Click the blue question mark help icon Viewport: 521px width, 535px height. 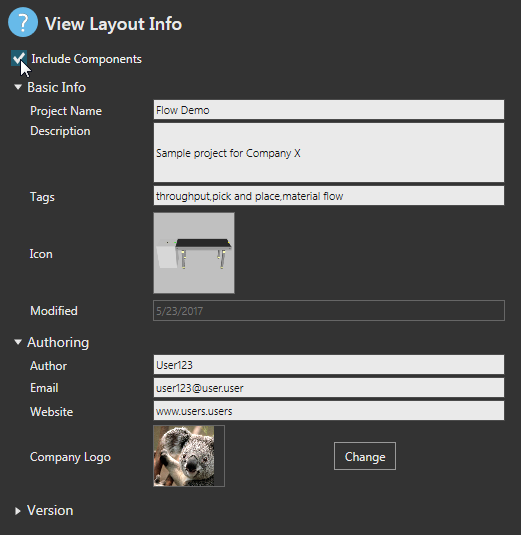[x=23, y=23]
